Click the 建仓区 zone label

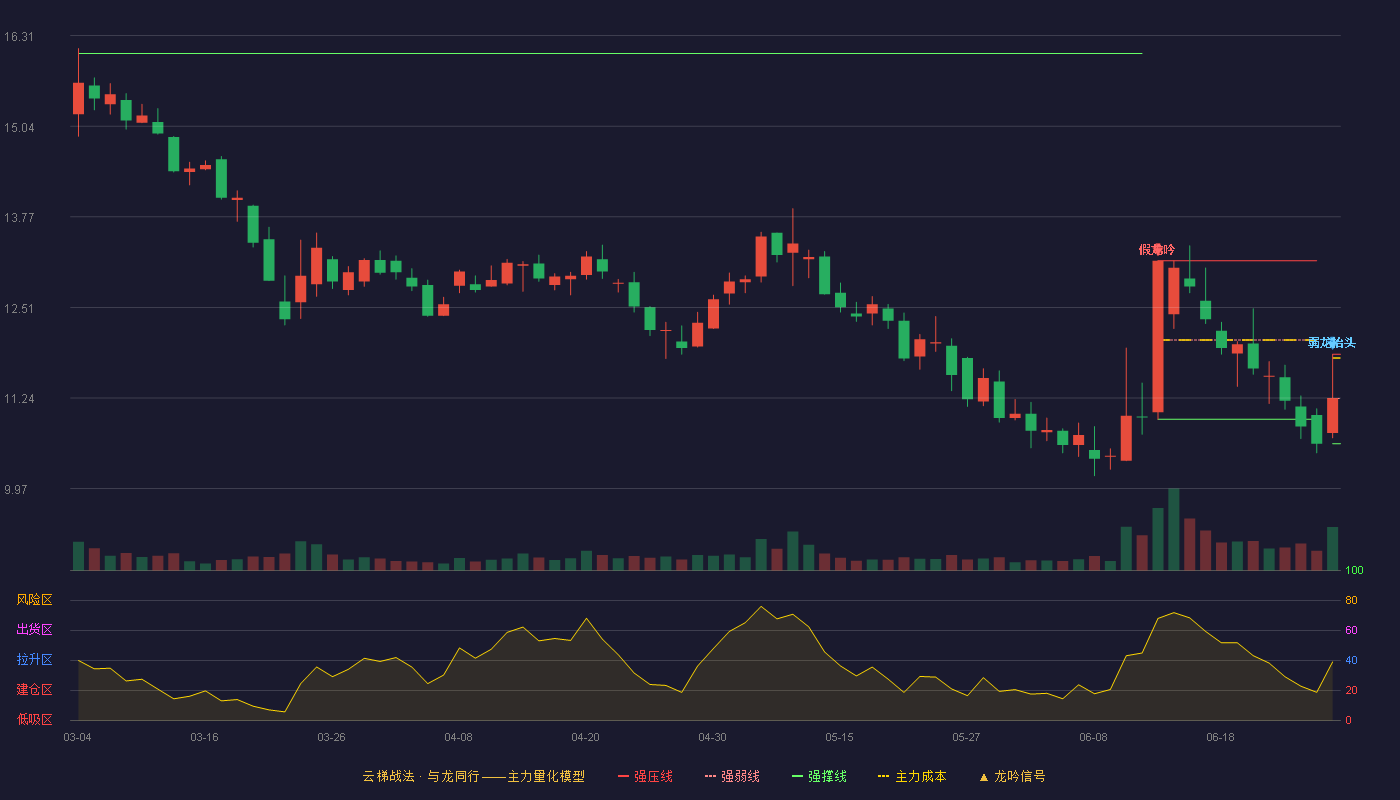(34, 690)
